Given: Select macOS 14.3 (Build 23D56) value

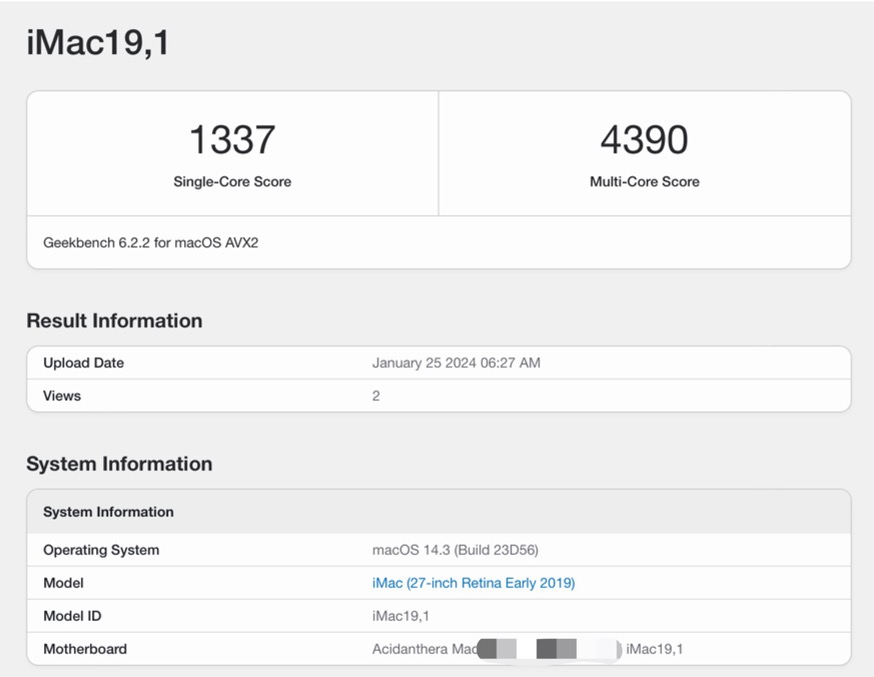Looking at the screenshot, I should point(455,550).
